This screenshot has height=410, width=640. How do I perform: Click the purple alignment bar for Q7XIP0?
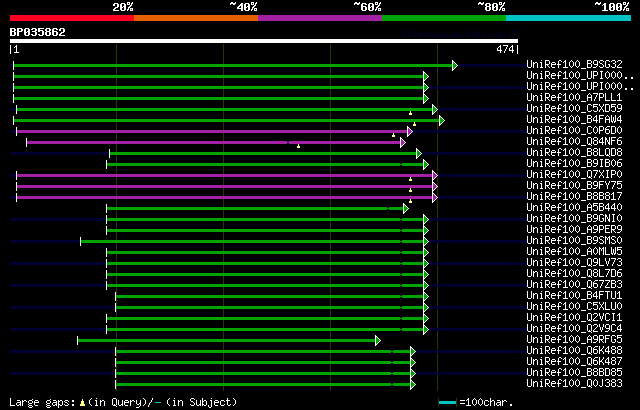point(224,175)
